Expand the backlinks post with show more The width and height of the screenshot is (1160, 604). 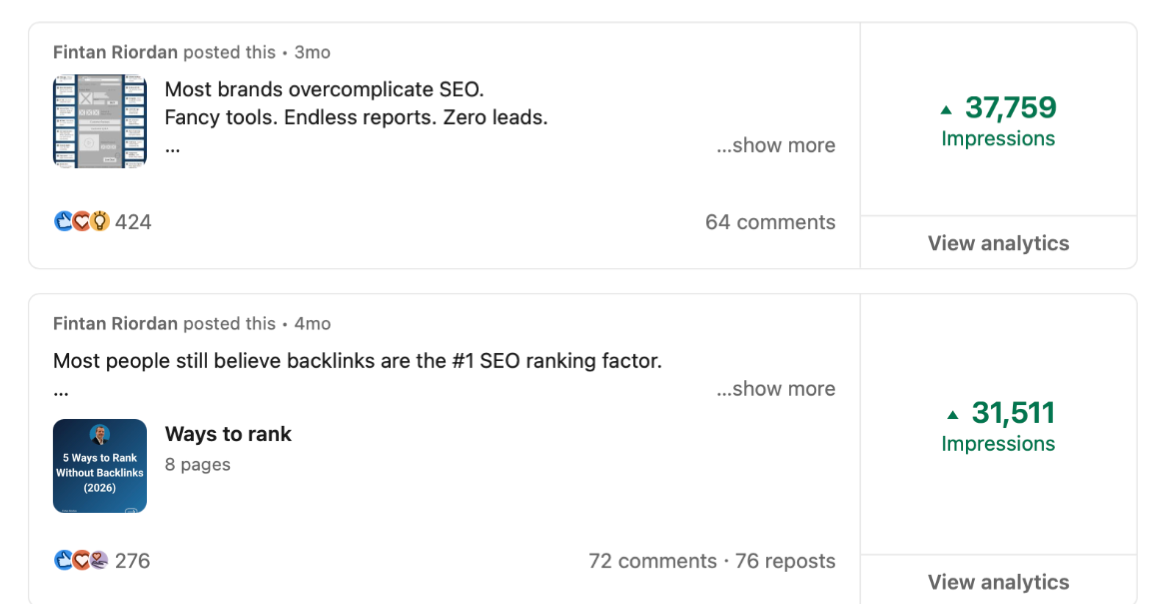(x=776, y=389)
